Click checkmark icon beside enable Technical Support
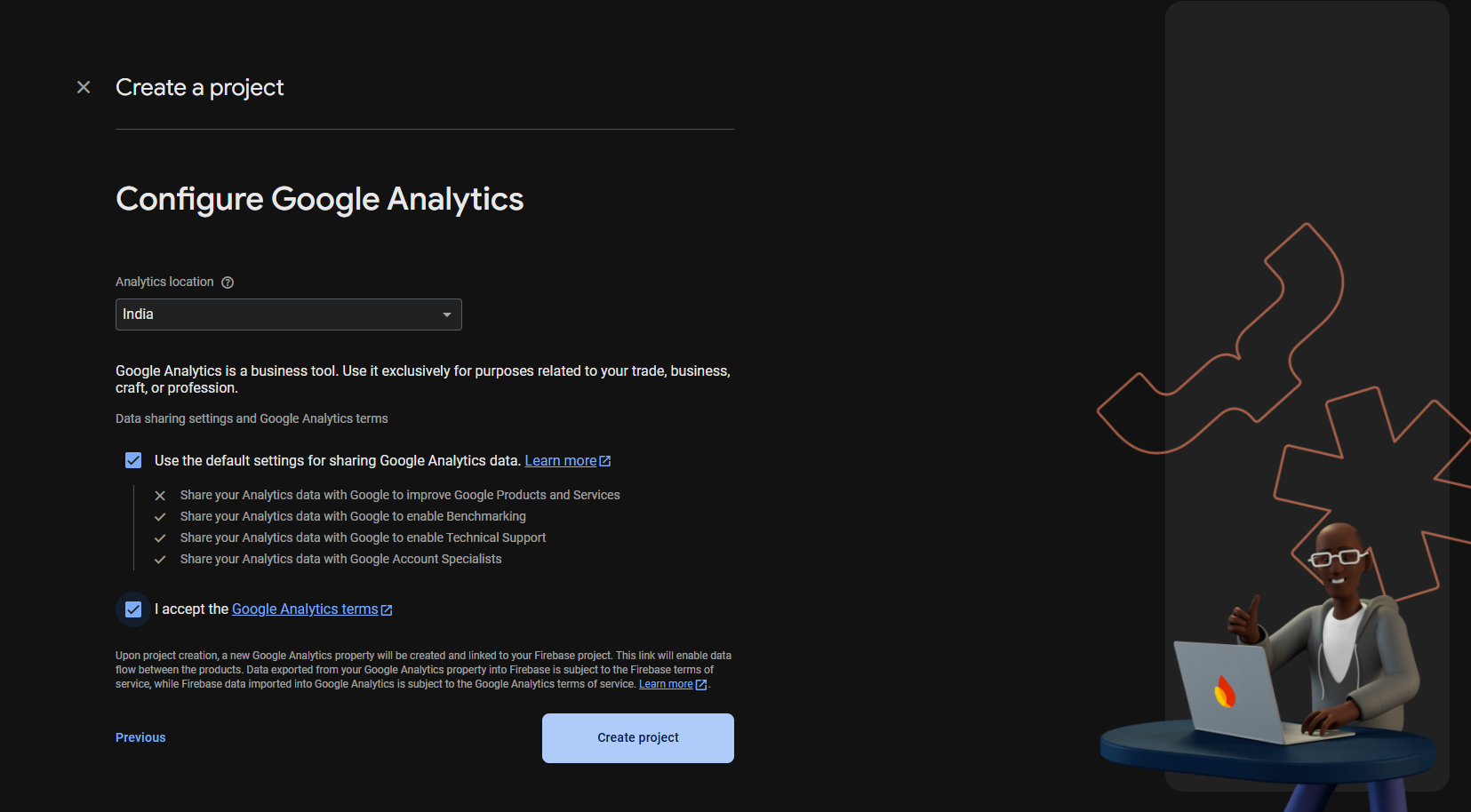Image resolution: width=1471 pixels, height=812 pixels. 160,538
